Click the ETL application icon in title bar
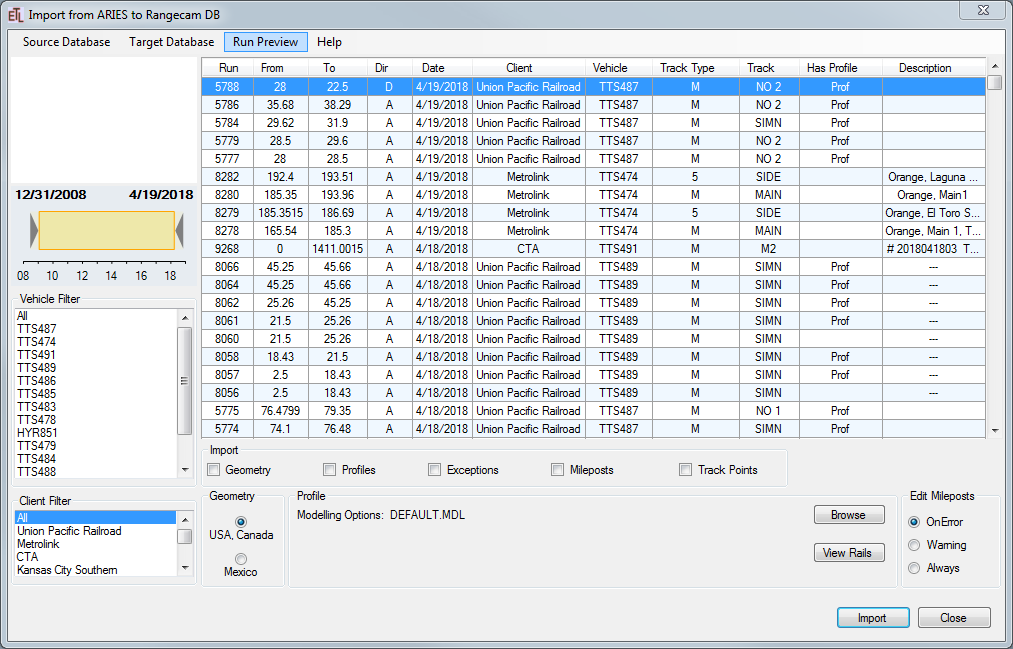This screenshot has height=649, width=1013. tap(14, 14)
